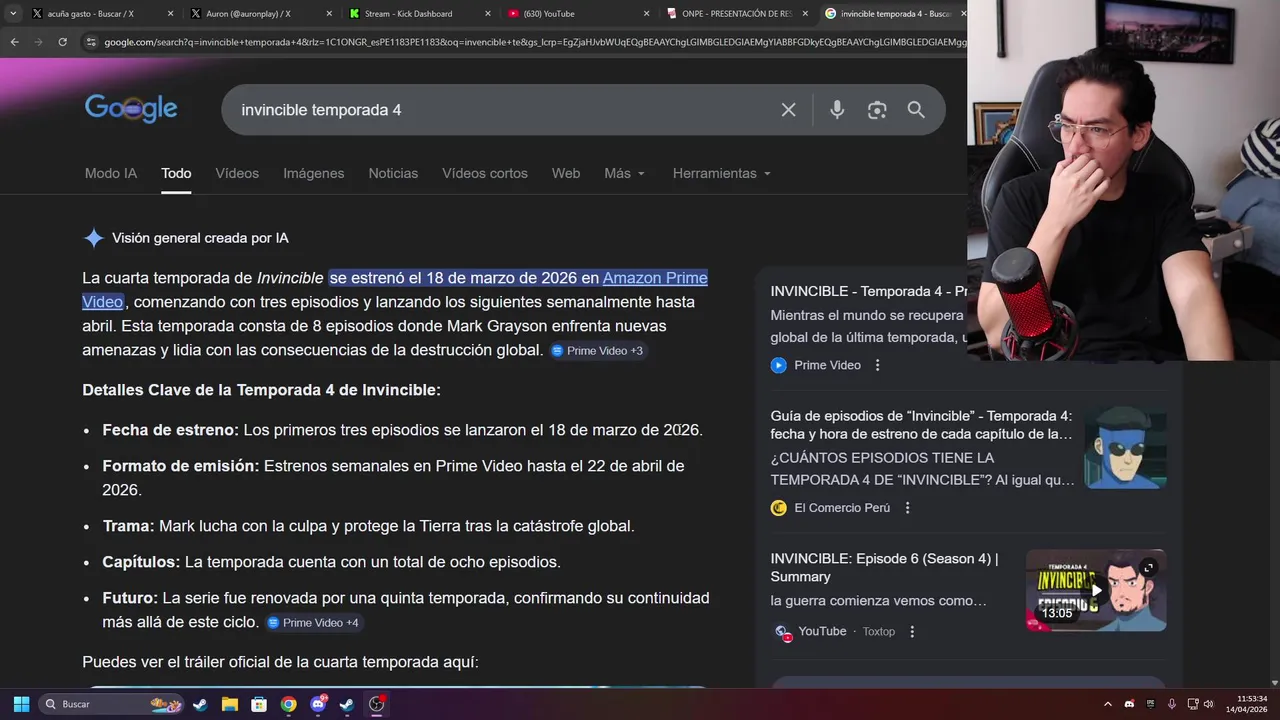Open the second Steam icon on the taskbar
This screenshot has height=720, width=1280.
point(346,704)
